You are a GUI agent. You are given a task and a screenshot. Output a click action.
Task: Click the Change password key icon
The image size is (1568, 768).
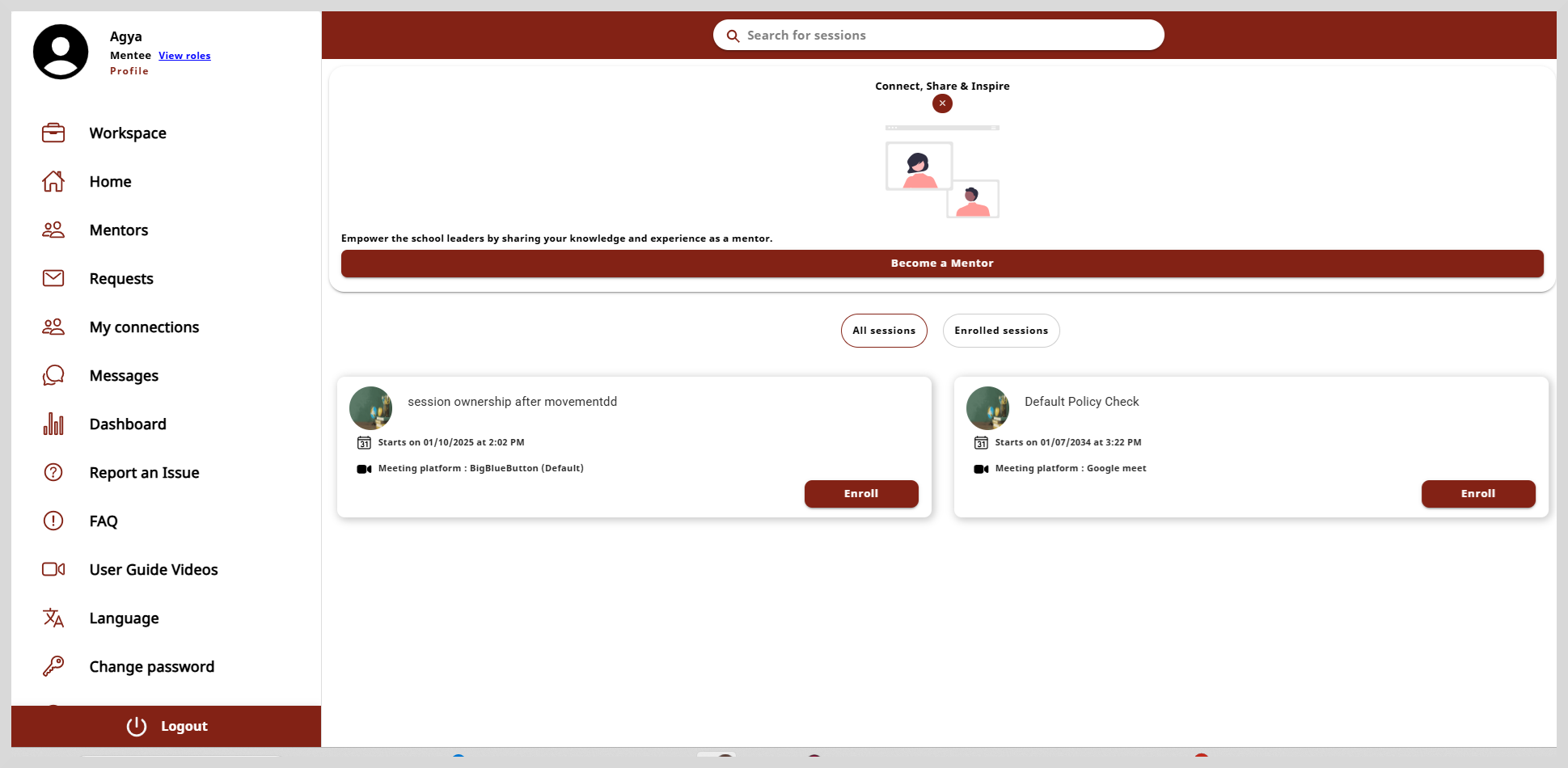(x=53, y=666)
